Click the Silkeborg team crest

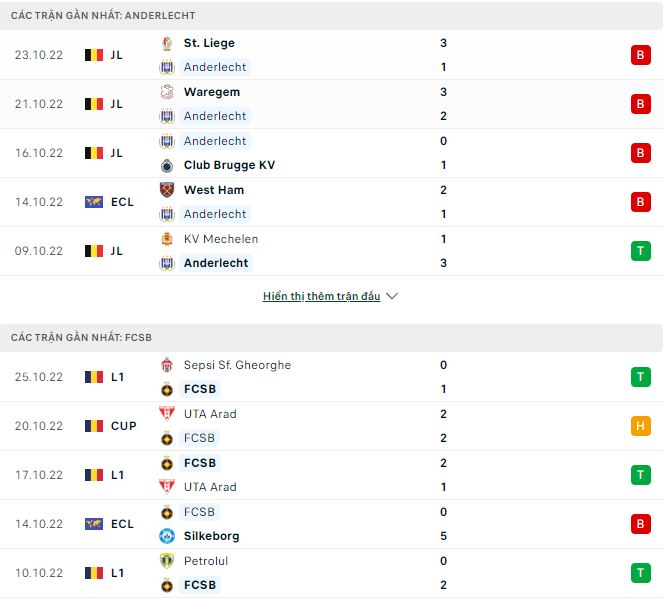(166, 536)
